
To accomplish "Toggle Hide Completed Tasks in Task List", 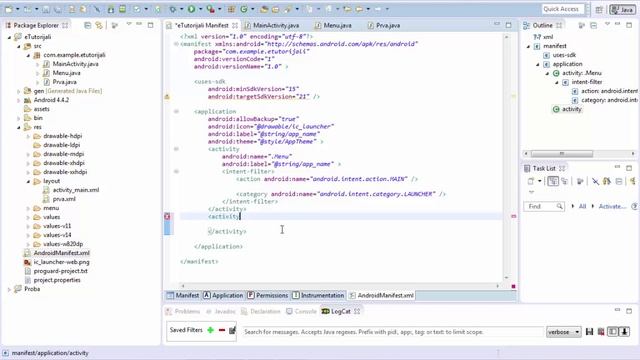I will tap(595, 181).
